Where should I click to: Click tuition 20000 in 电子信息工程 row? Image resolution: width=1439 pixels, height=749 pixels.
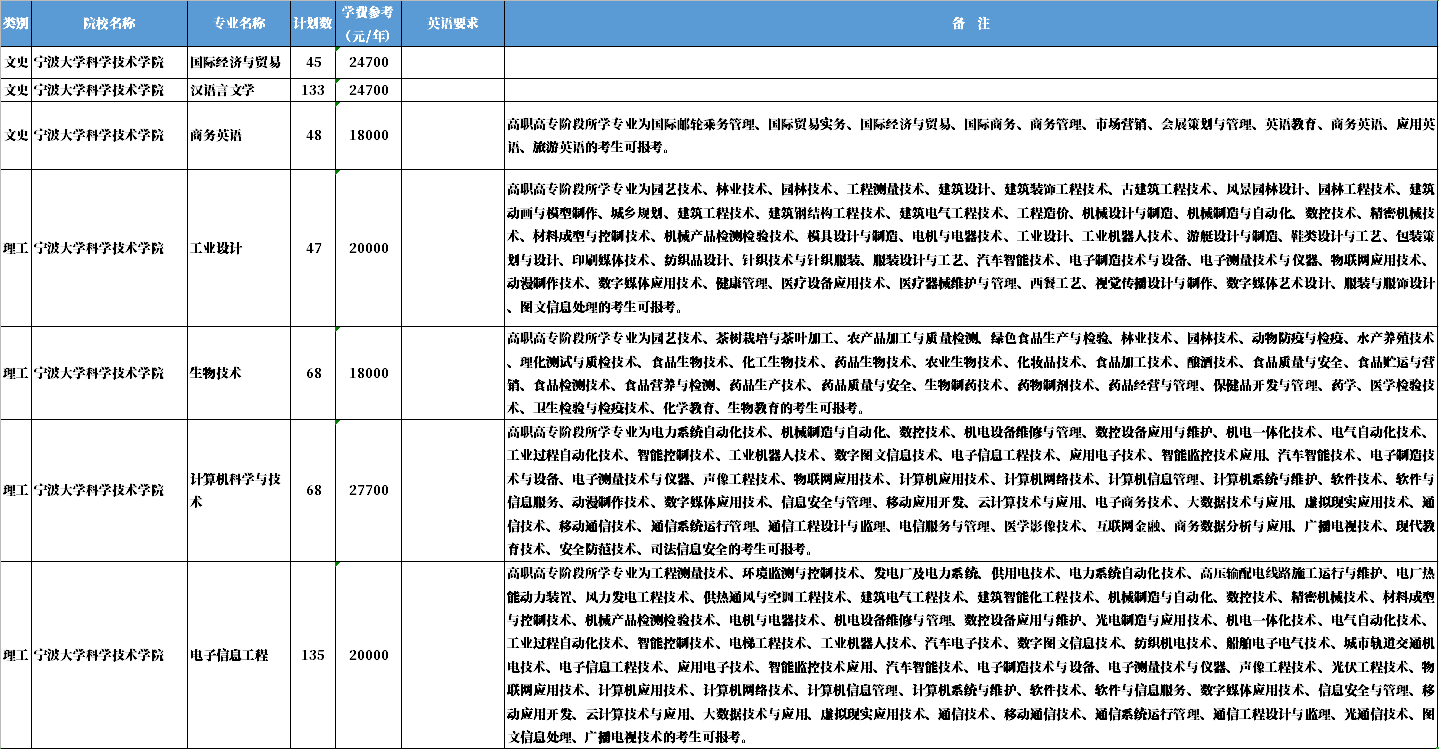368,655
